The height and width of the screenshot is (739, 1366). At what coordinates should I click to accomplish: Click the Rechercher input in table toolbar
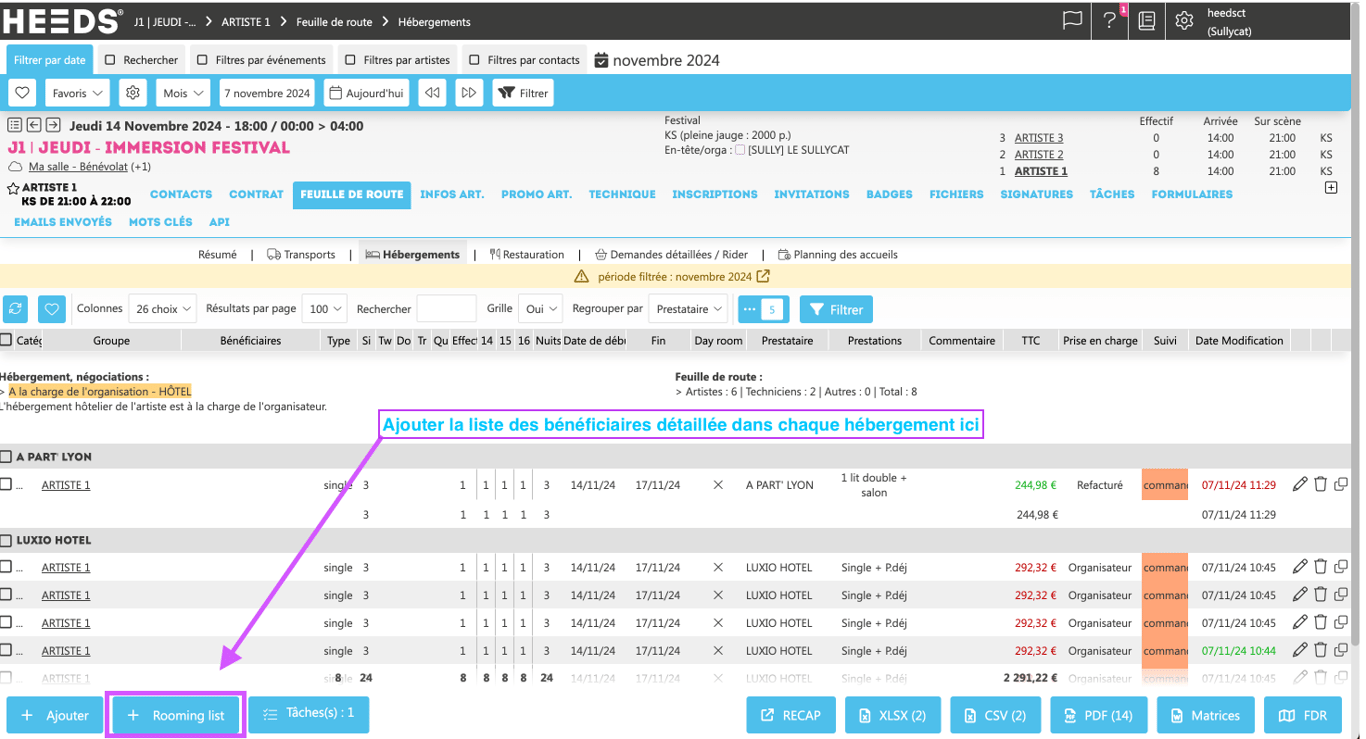click(446, 309)
